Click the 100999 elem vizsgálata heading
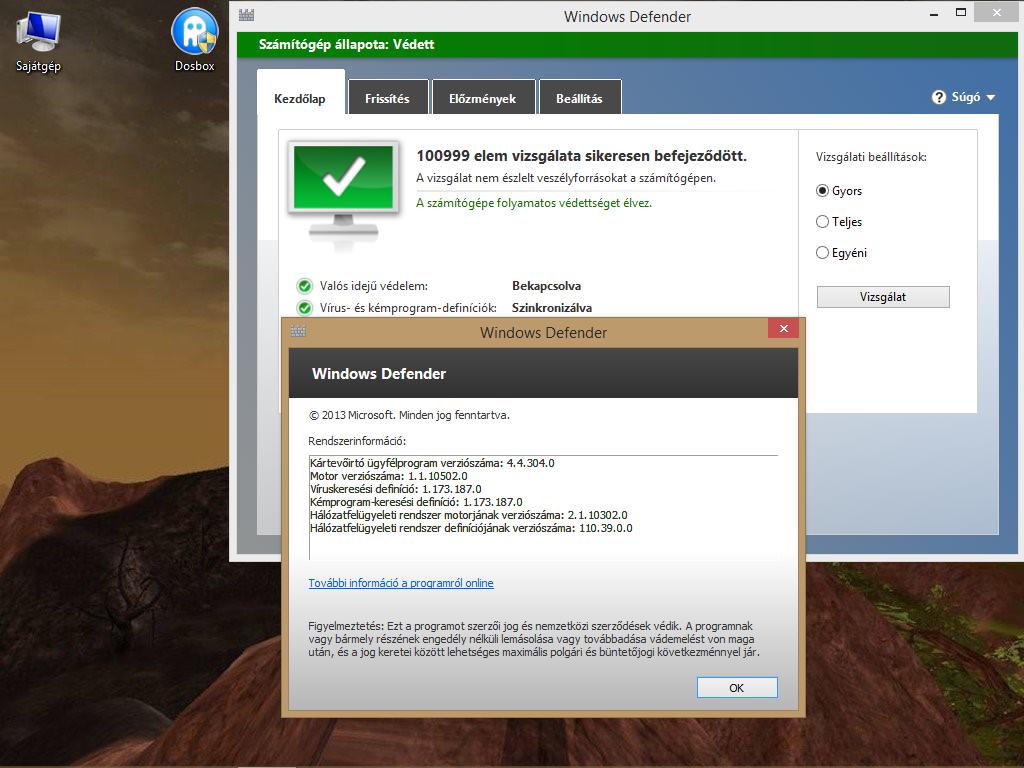Image resolution: width=1024 pixels, height=768 pixels. coord(581,156)
